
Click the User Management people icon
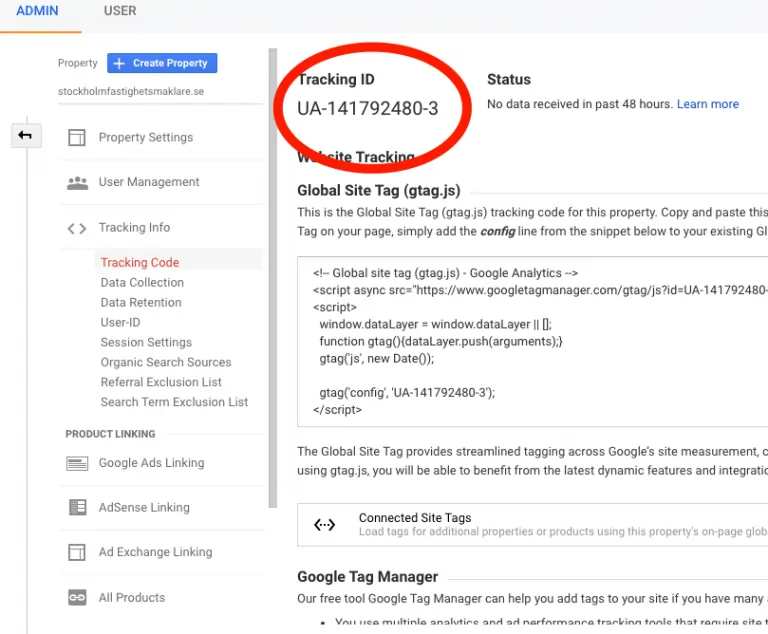[77, 183]
